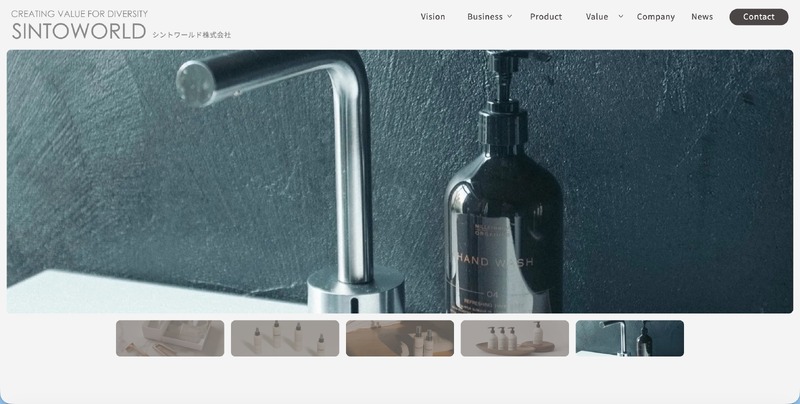Select the thumbnail with bottles on tray
Viewport: 800px width, 404px height.
(515, 338)
